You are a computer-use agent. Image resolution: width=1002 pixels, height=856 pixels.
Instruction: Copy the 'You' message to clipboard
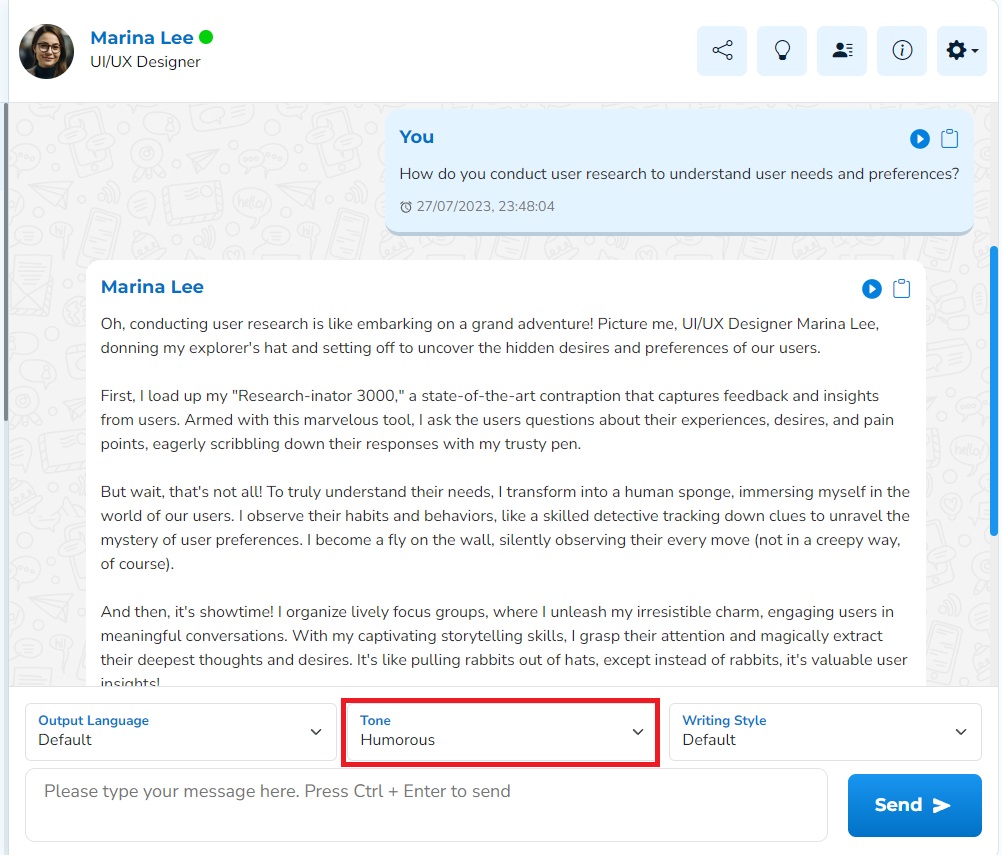(950, 139)
